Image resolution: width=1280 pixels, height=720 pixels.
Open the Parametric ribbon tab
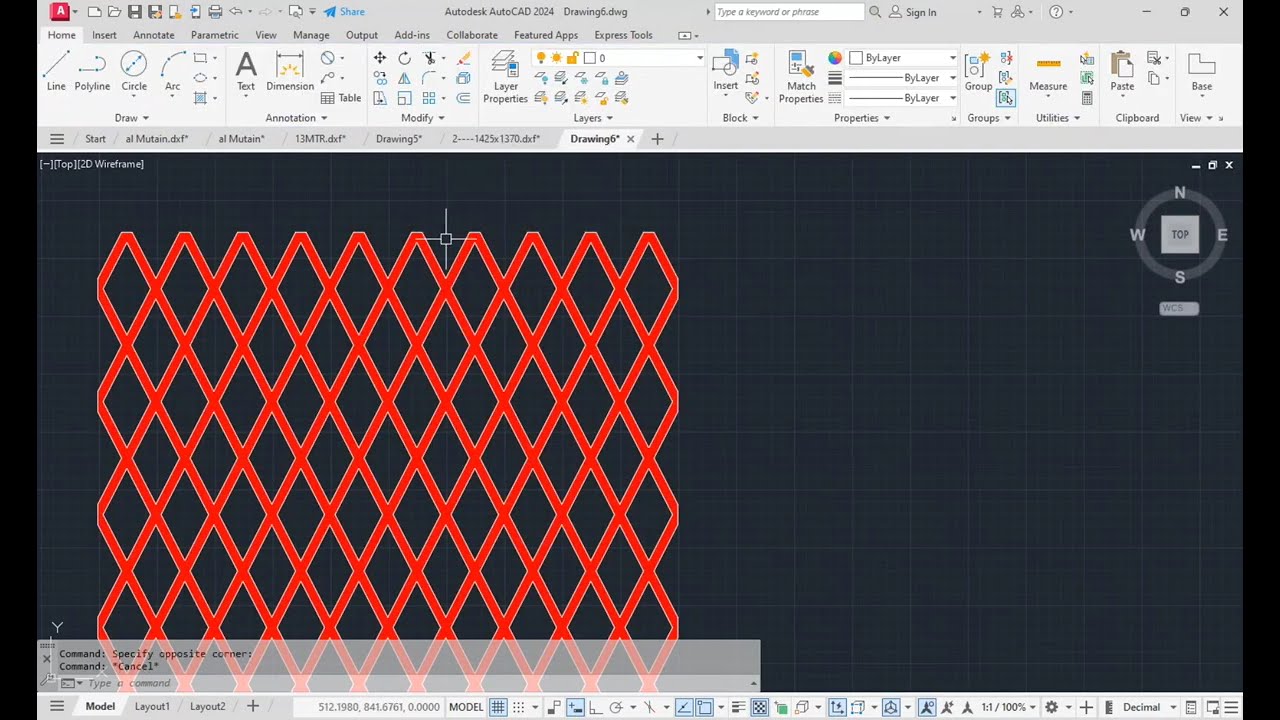click(215, 35)
